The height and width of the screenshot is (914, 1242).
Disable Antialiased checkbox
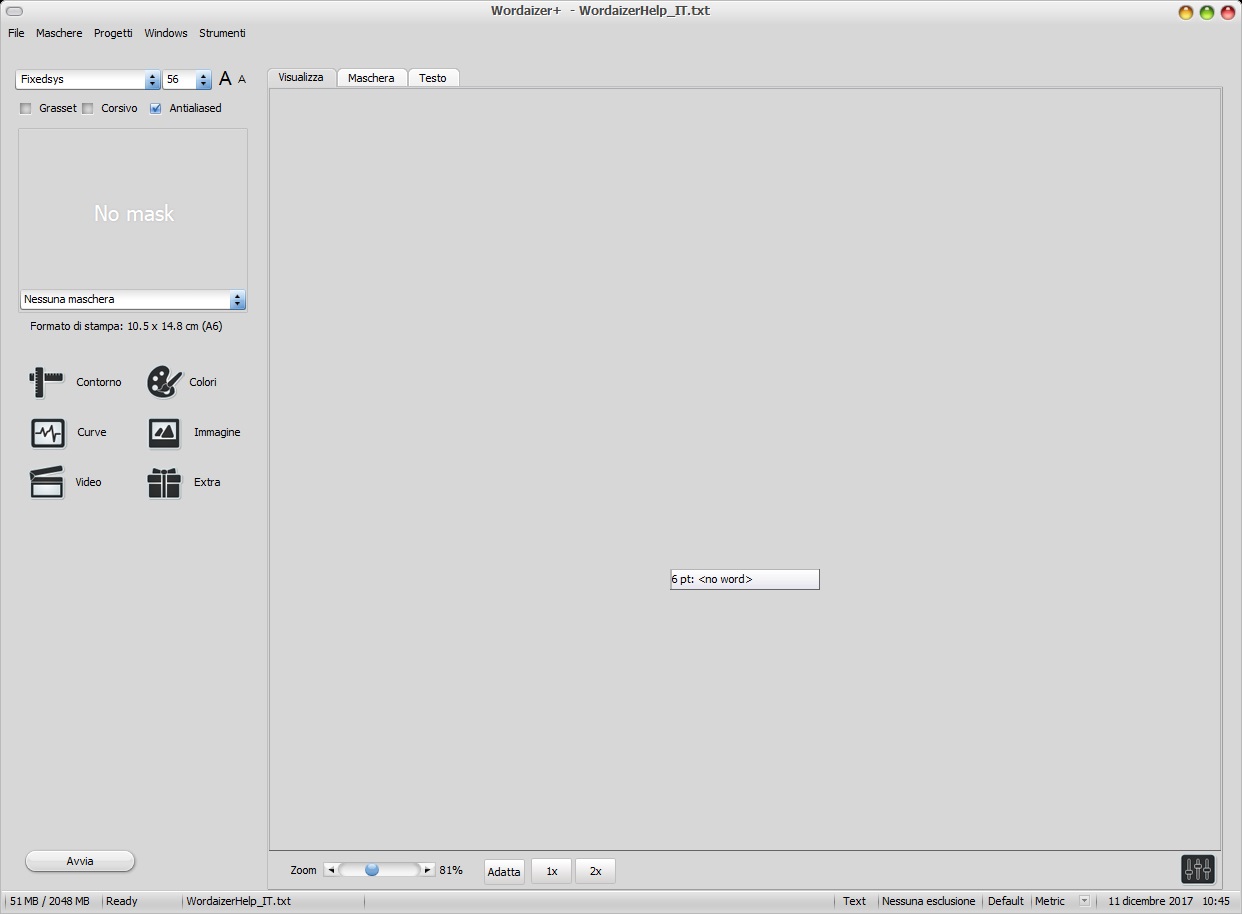tap(155, 108)
